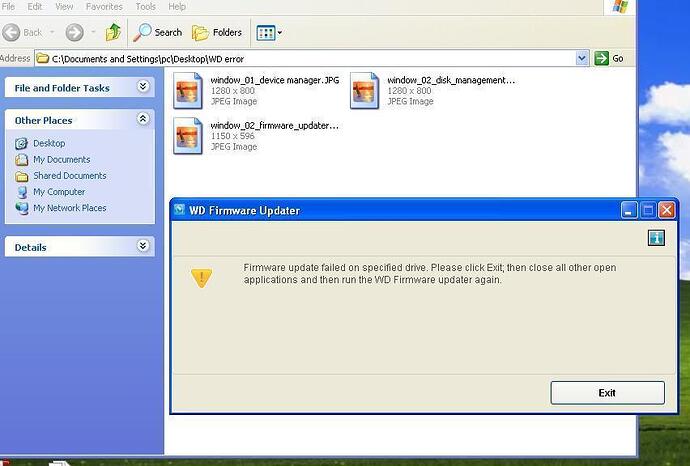The height and width of the screenshot is (466, 690).
Task: Select window_01_device manager.JPG file icon
Action: (187, 90)
